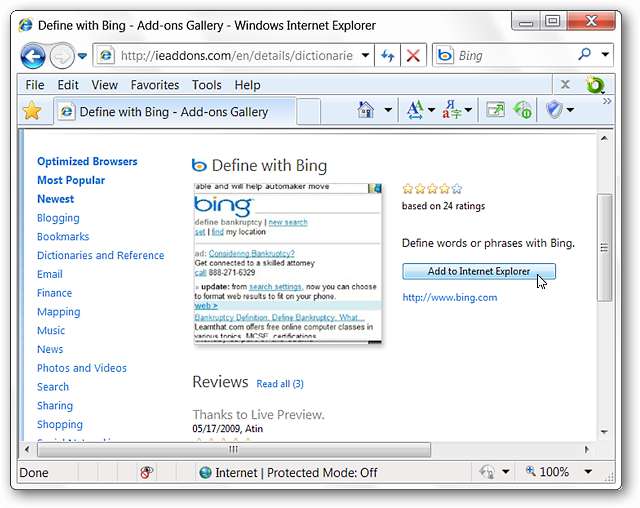Open the Favorites menu
The width and height of the screenshot is (640, 508).
[x=154, y=85]
